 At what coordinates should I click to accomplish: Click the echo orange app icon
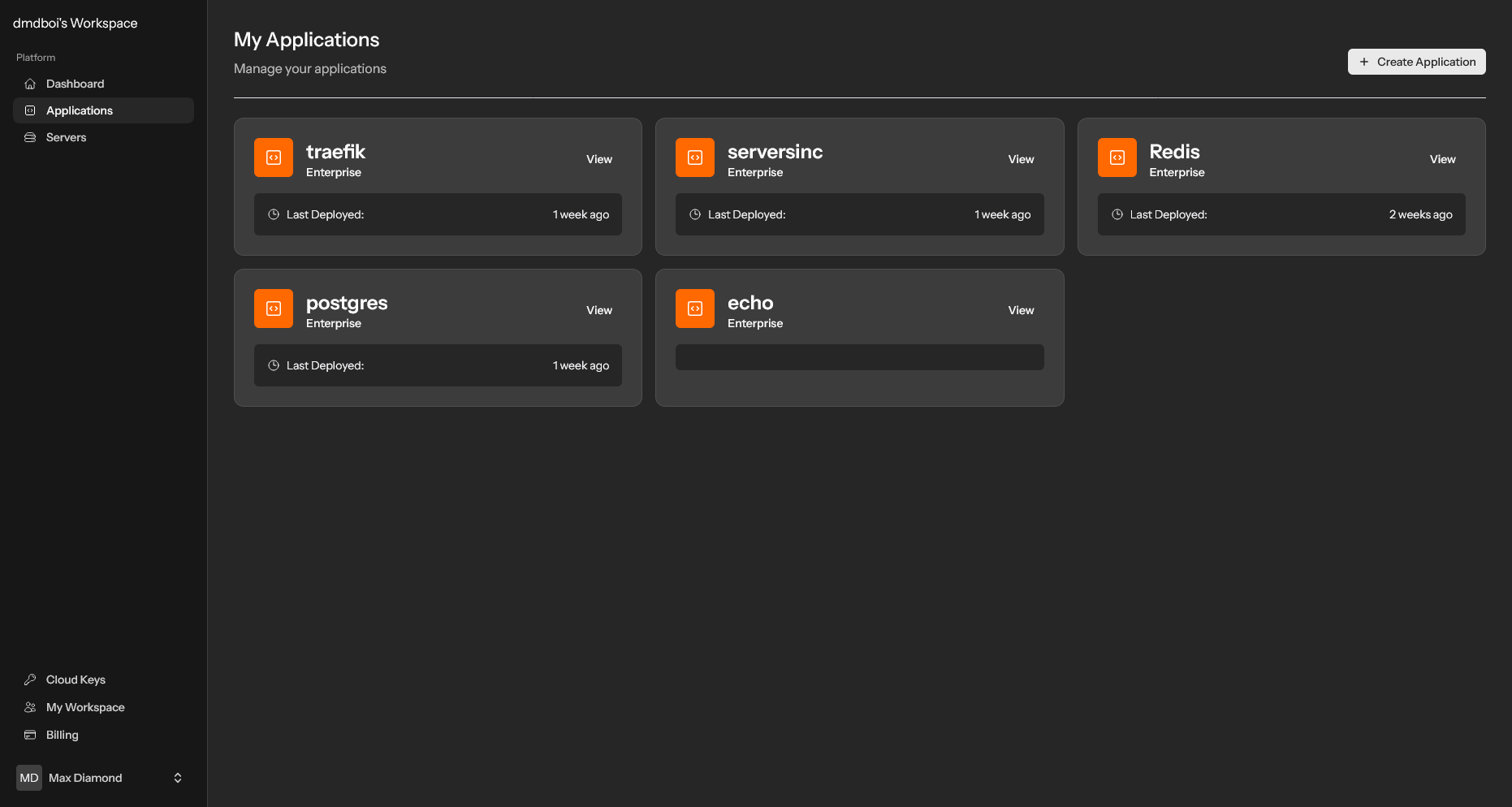pyautogui.click(x=695, y=309)
